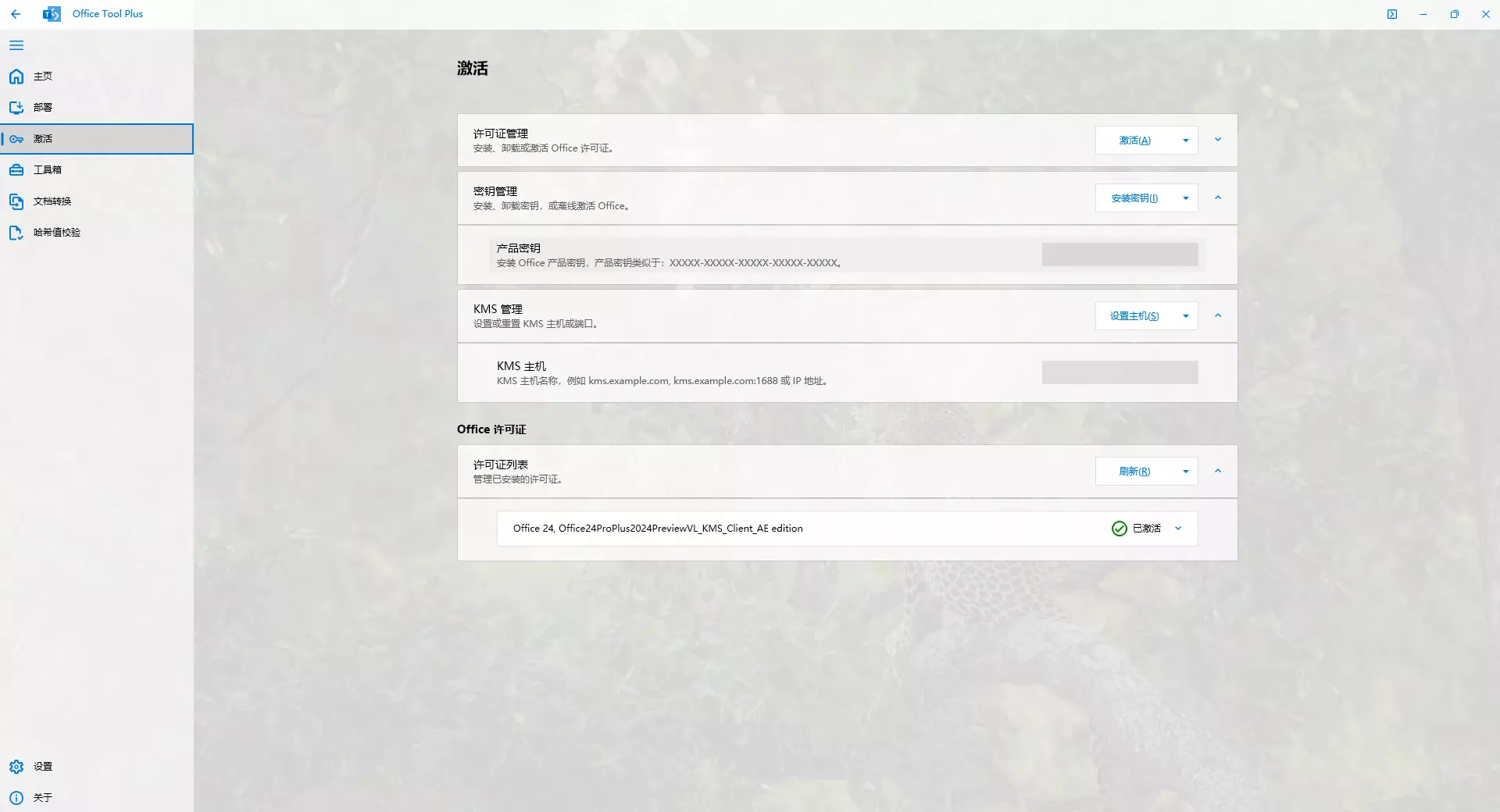Open dropdown arrow beside 激活(A)
This screenshot has width=1500, height=812.
[1186, 141]
